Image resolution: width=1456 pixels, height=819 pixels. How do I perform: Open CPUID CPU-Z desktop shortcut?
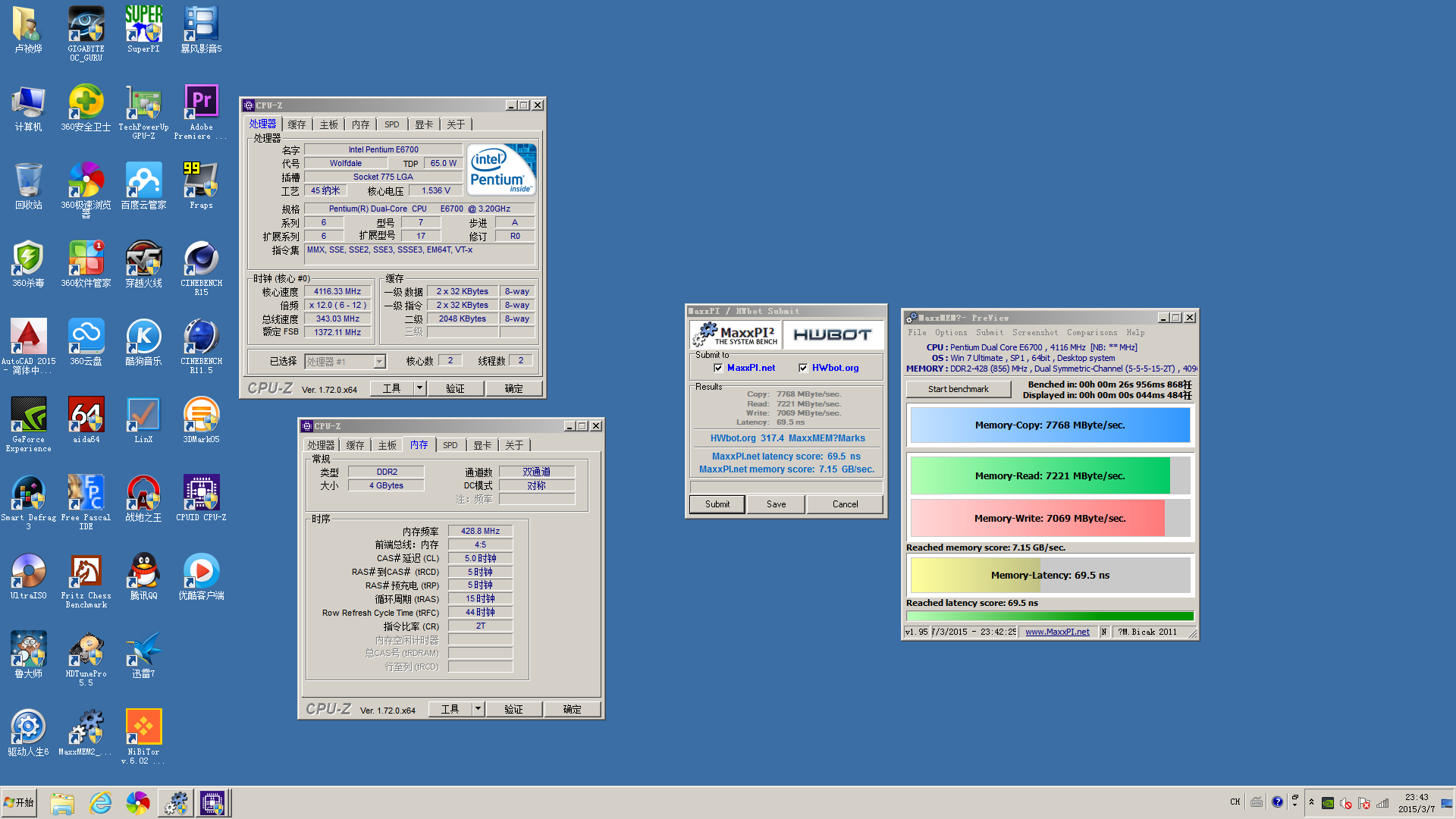click(201, 497)
